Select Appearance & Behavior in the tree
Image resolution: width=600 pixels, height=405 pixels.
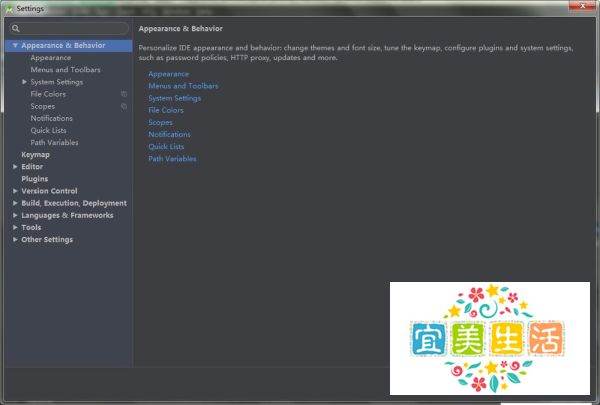(x=63, y=45)
